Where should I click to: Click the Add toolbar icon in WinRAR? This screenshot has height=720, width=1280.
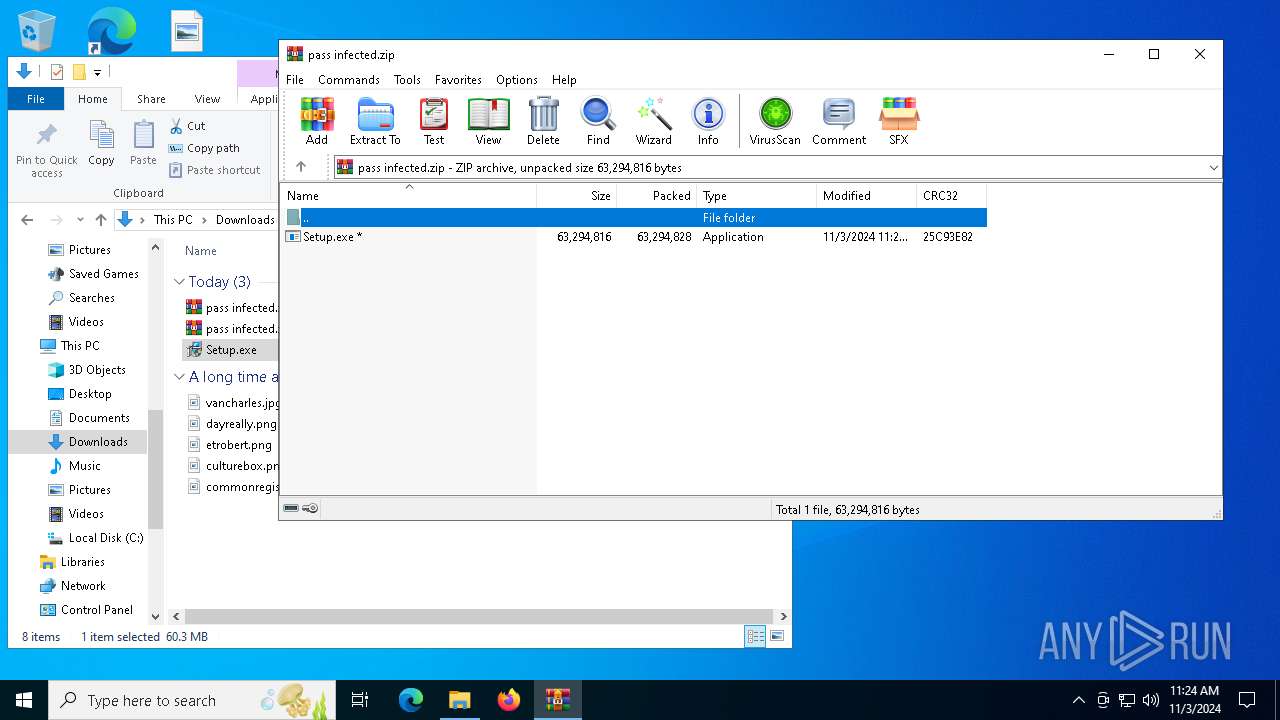coord(317,122)
